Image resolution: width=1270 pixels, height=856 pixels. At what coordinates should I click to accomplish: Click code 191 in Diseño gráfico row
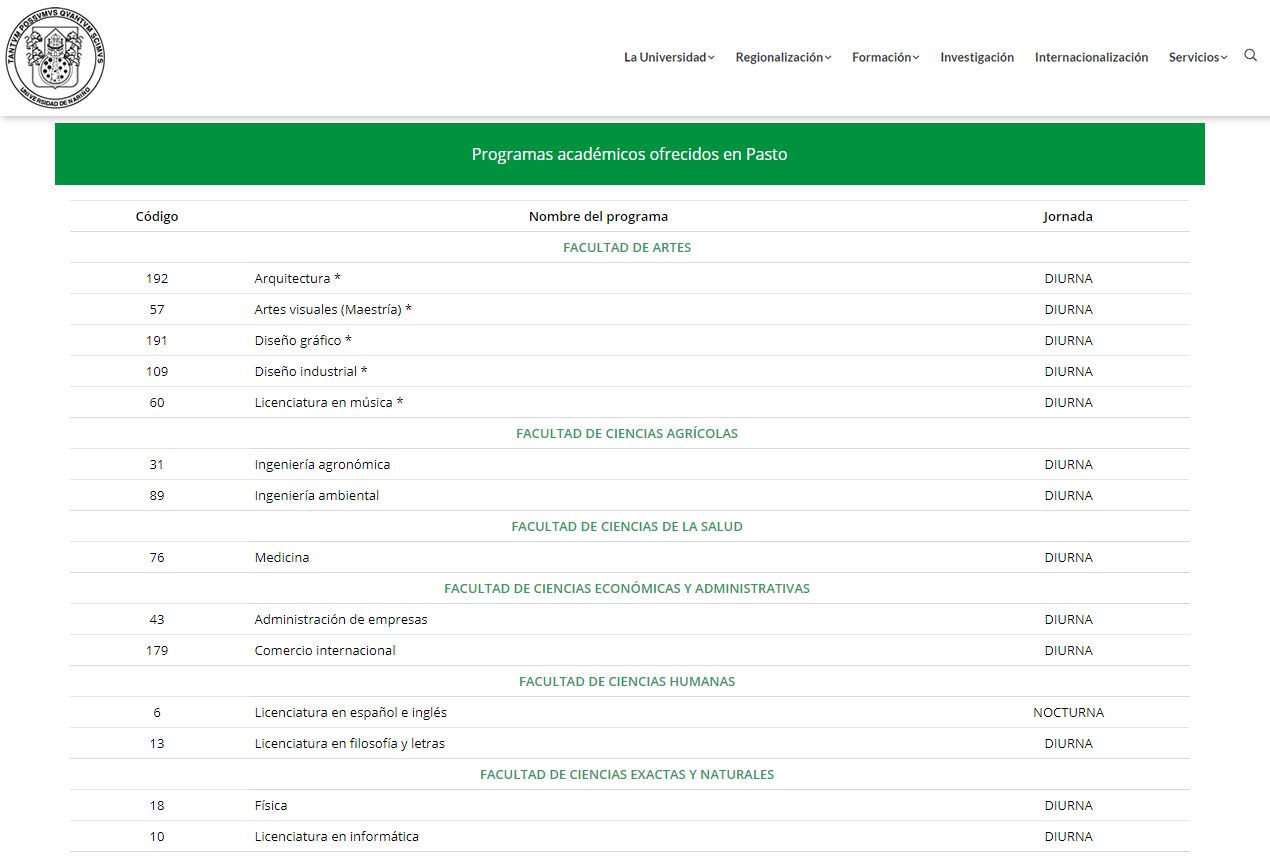pos(157,340)
